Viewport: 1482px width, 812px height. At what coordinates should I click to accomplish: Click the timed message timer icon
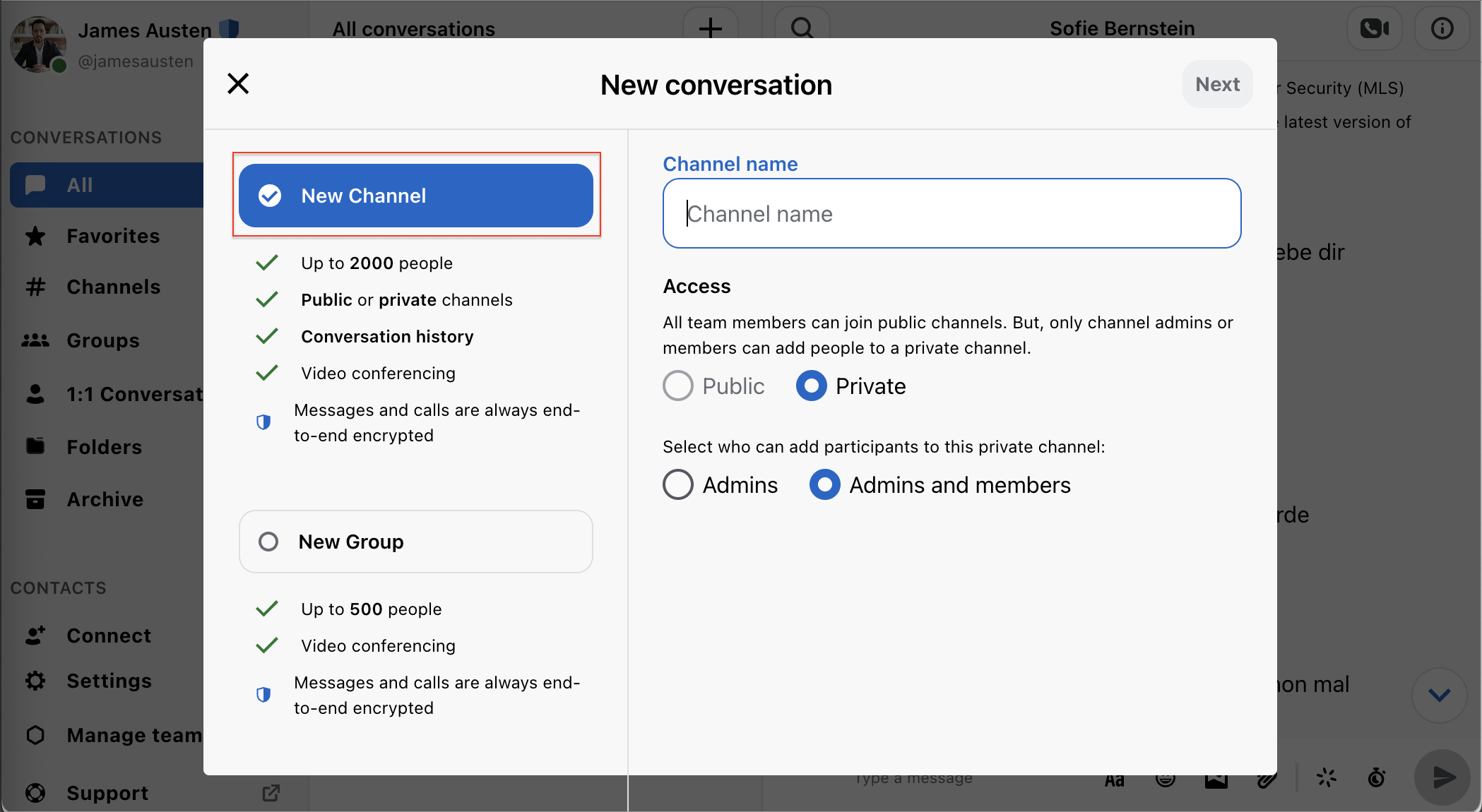click(1377, 778)
